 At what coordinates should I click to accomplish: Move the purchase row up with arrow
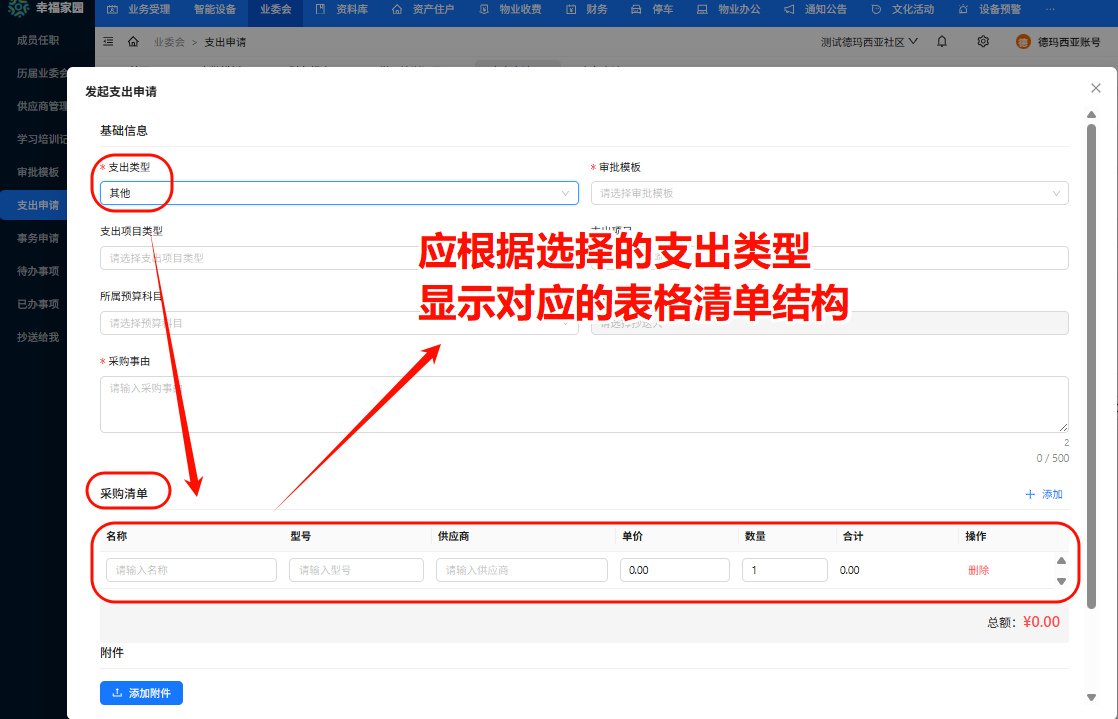pos(1061,561)
